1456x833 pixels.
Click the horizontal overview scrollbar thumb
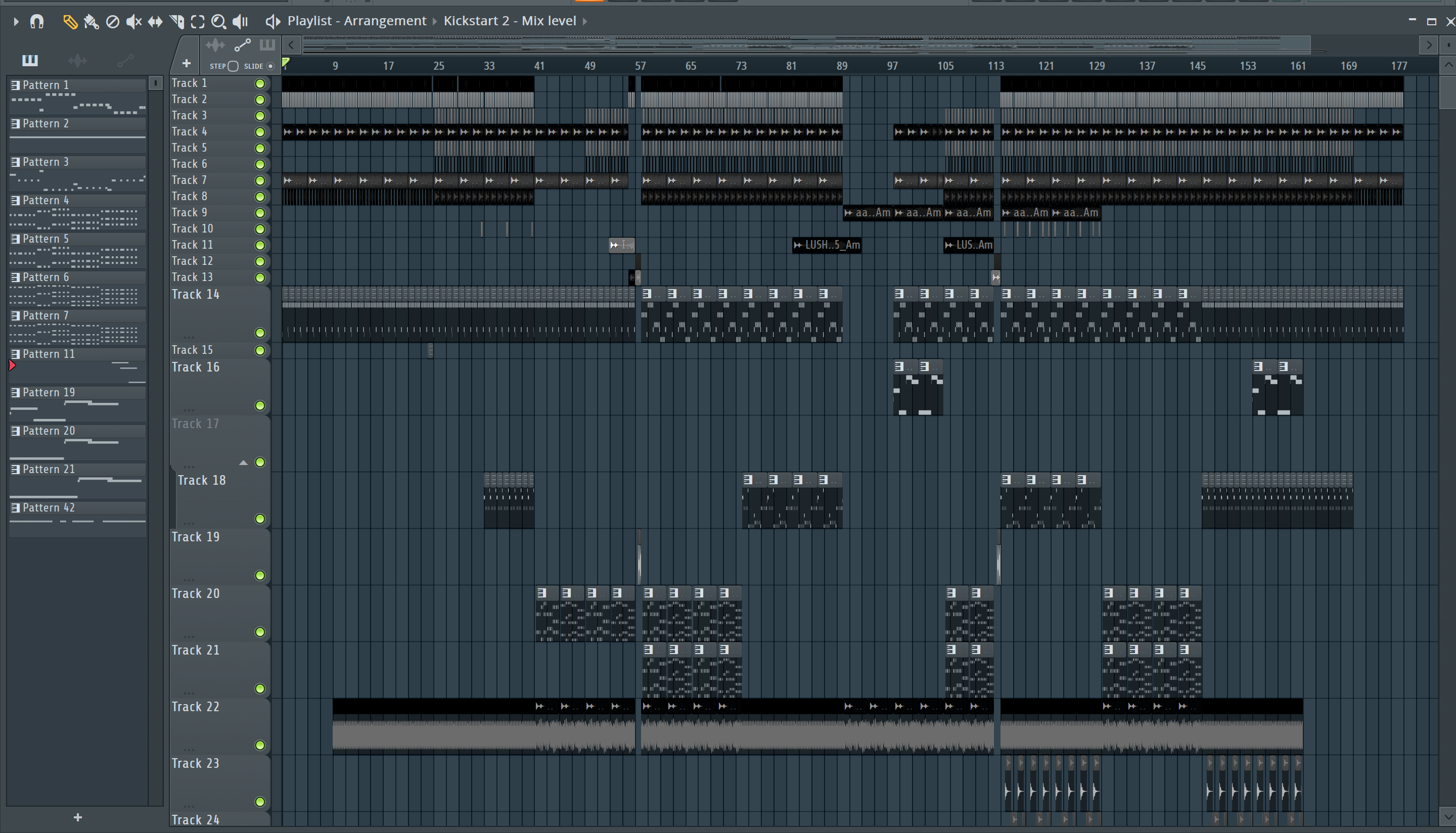[807, 44]
